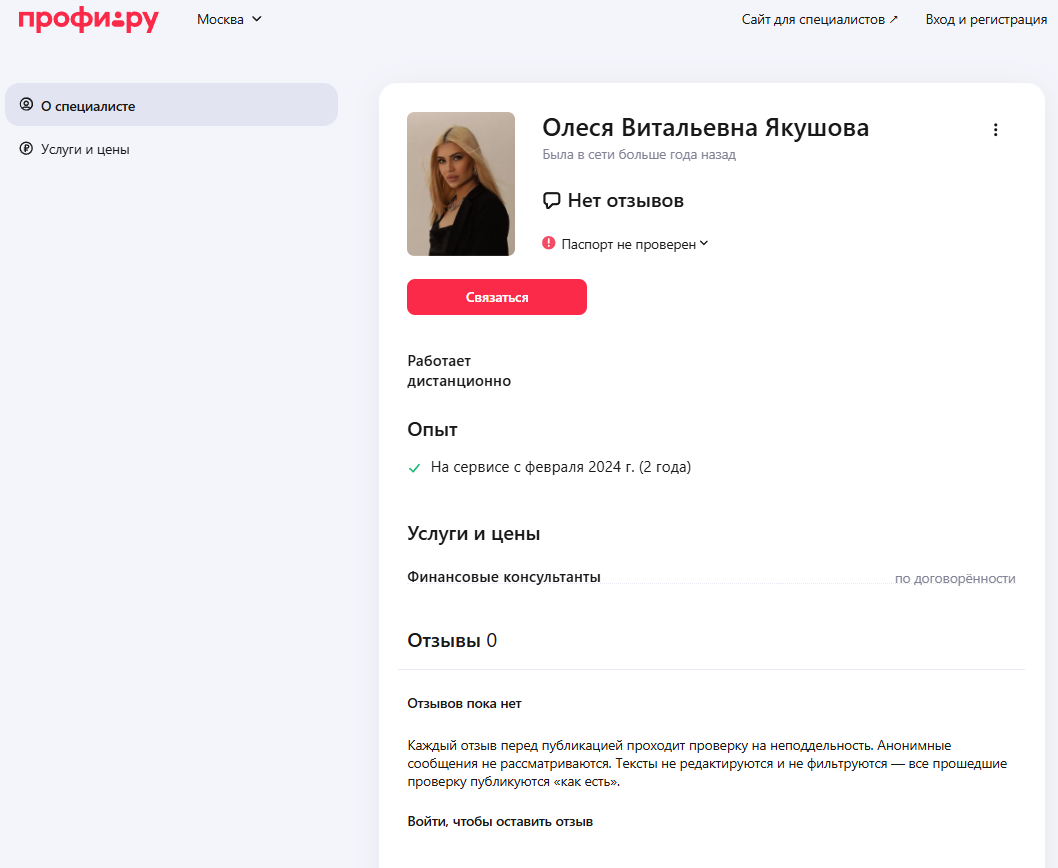The height and width of the screenshot is (868, 1058).
Task: Click the Отзывов пока нет text
Action: click(464, 703)
